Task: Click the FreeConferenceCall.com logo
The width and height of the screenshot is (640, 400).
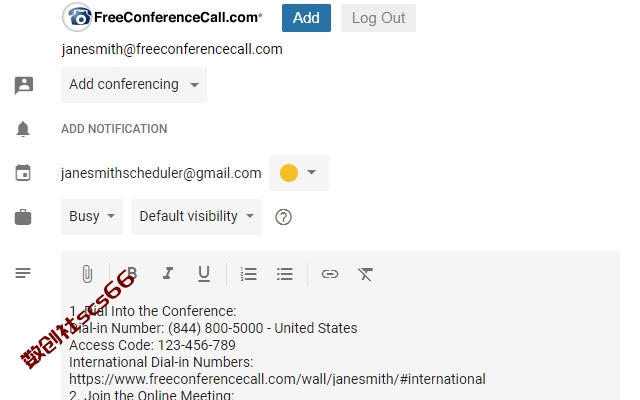Action: click(x=162, y=17)
